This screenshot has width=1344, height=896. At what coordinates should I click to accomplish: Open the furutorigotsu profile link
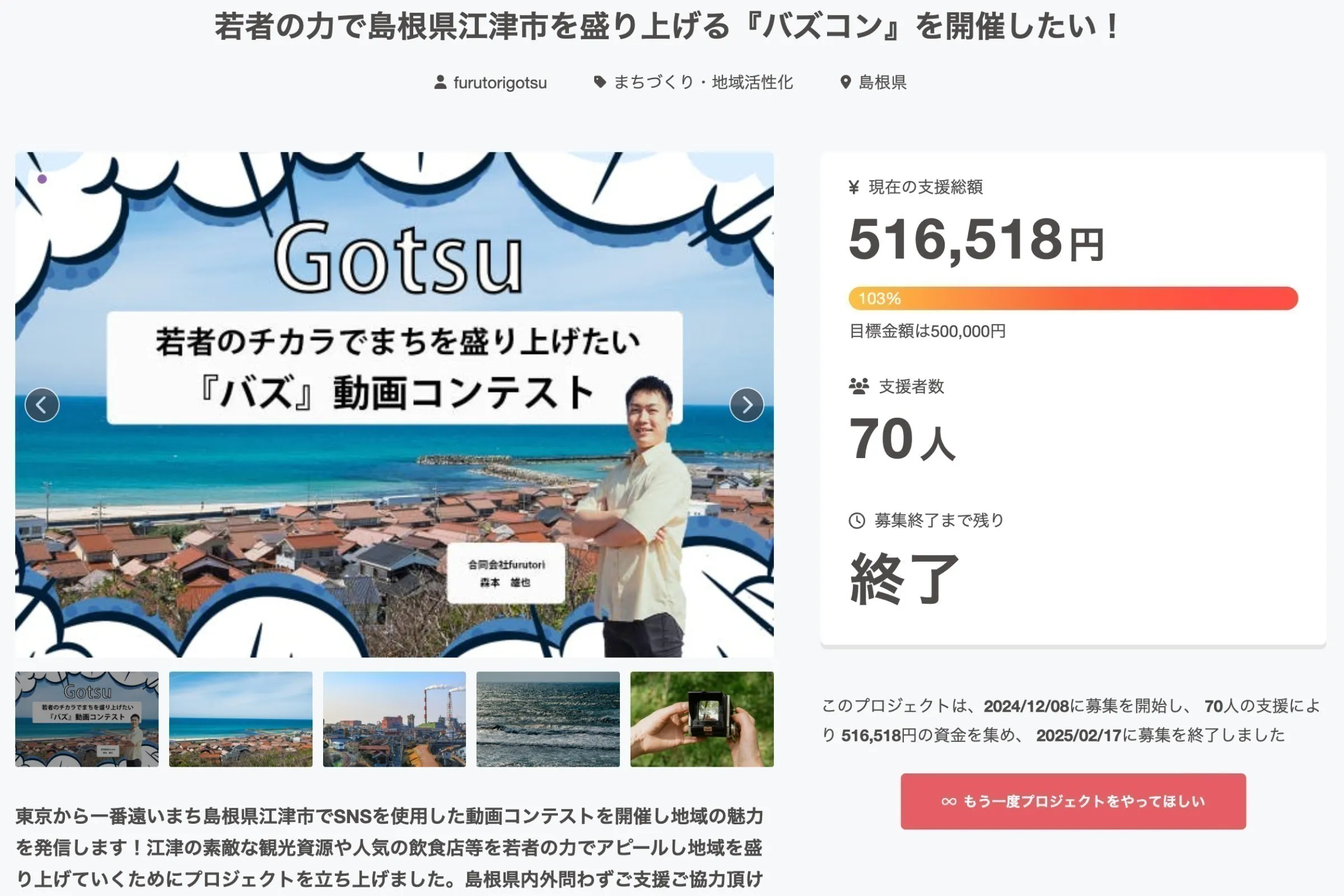tap(500, 83)
